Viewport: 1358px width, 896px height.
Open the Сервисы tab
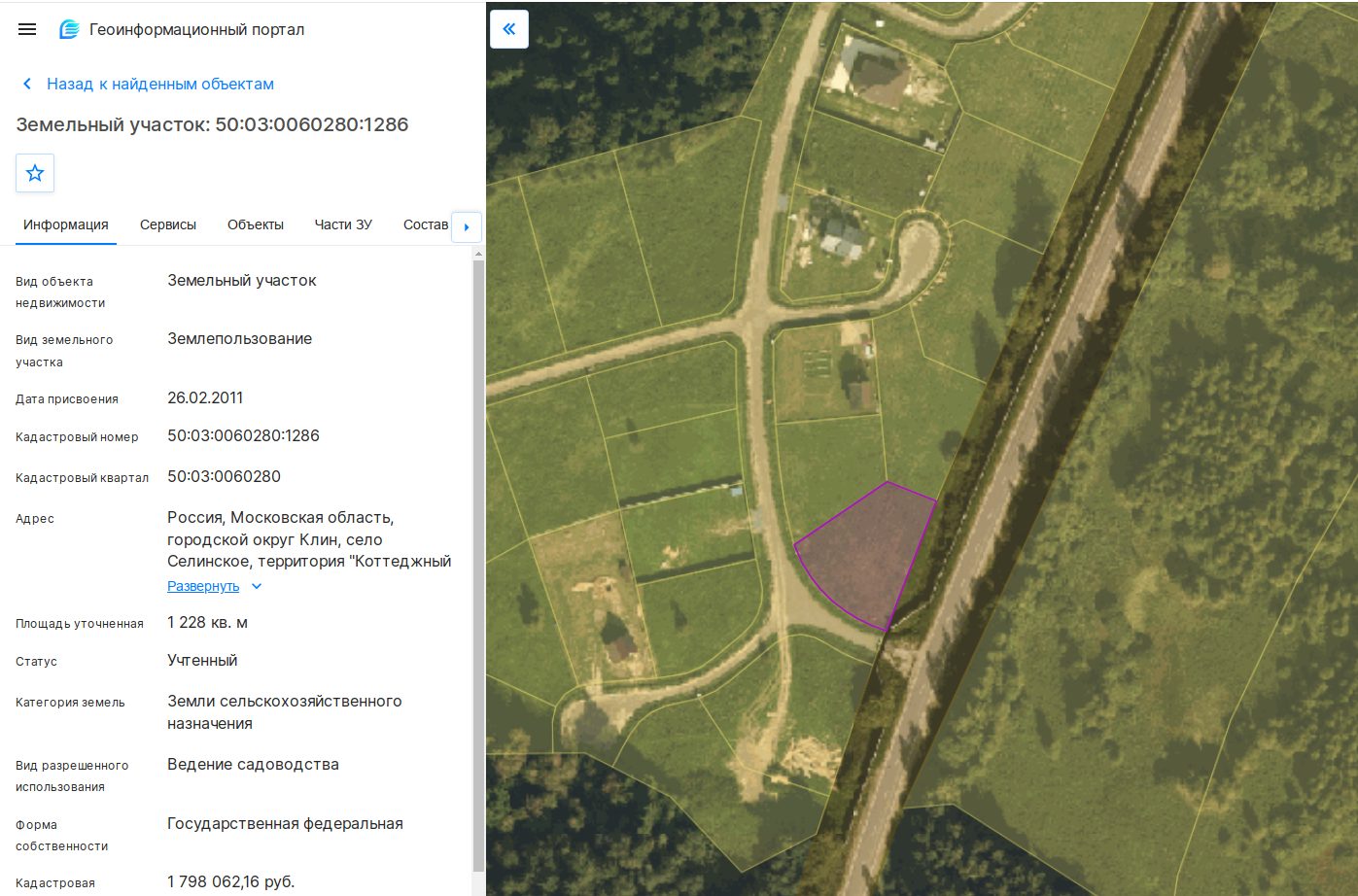pyautogui.click(x=168, y=224)
